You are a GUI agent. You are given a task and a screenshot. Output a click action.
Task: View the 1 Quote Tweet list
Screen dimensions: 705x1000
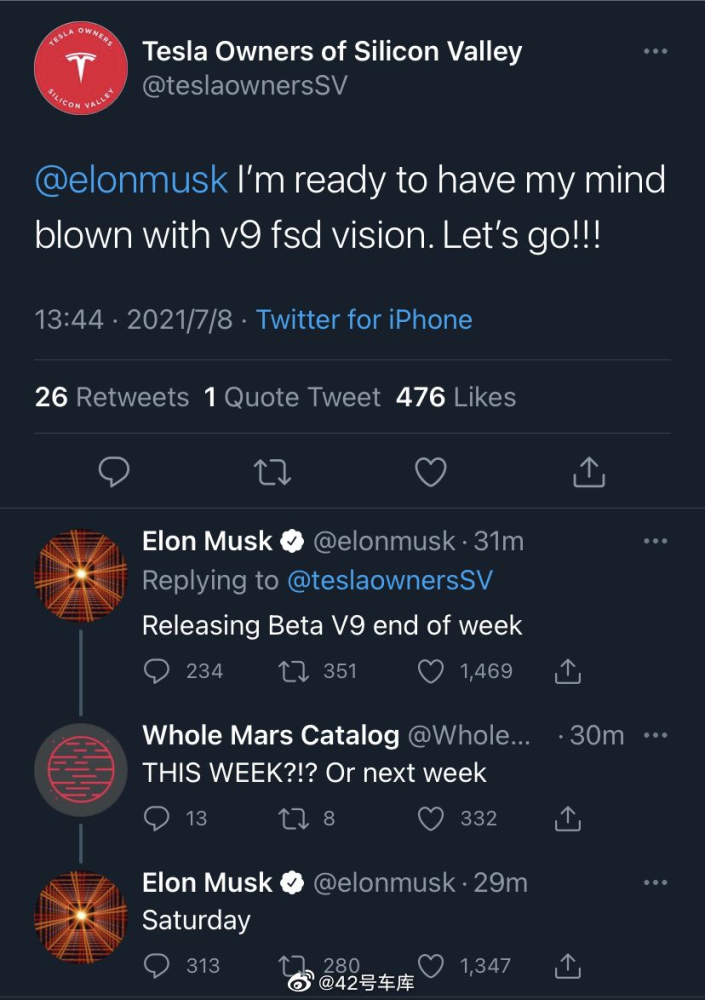click(x=292, y=397)
